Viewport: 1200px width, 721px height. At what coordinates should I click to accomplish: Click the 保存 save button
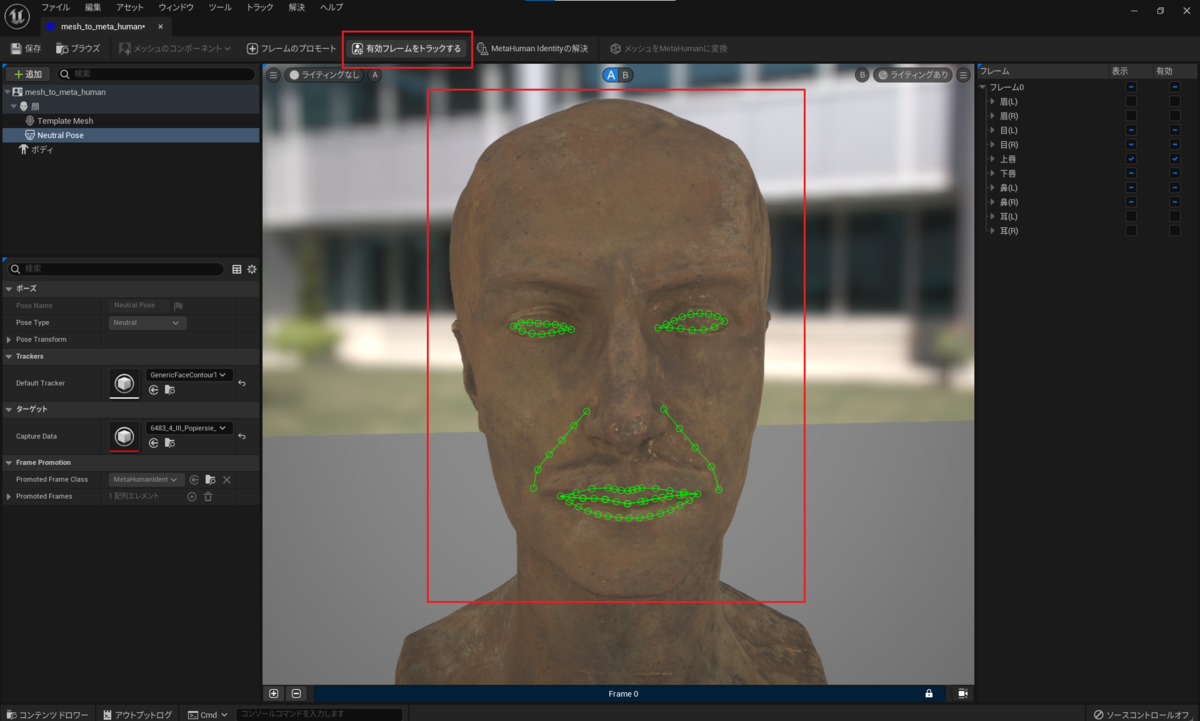tap(26, 48)
